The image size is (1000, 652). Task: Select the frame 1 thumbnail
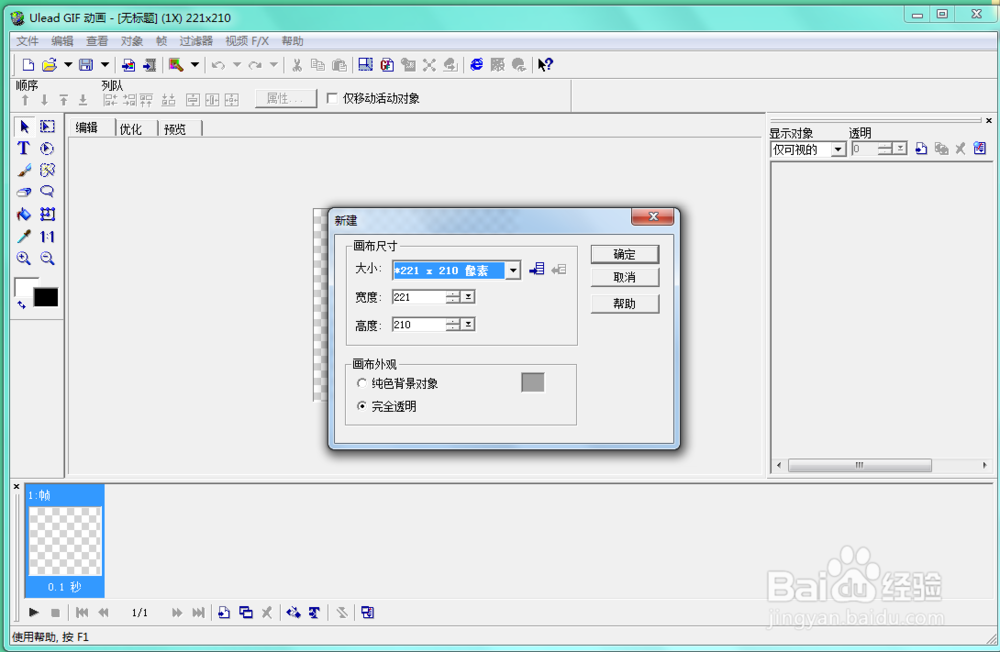point(65,541)
